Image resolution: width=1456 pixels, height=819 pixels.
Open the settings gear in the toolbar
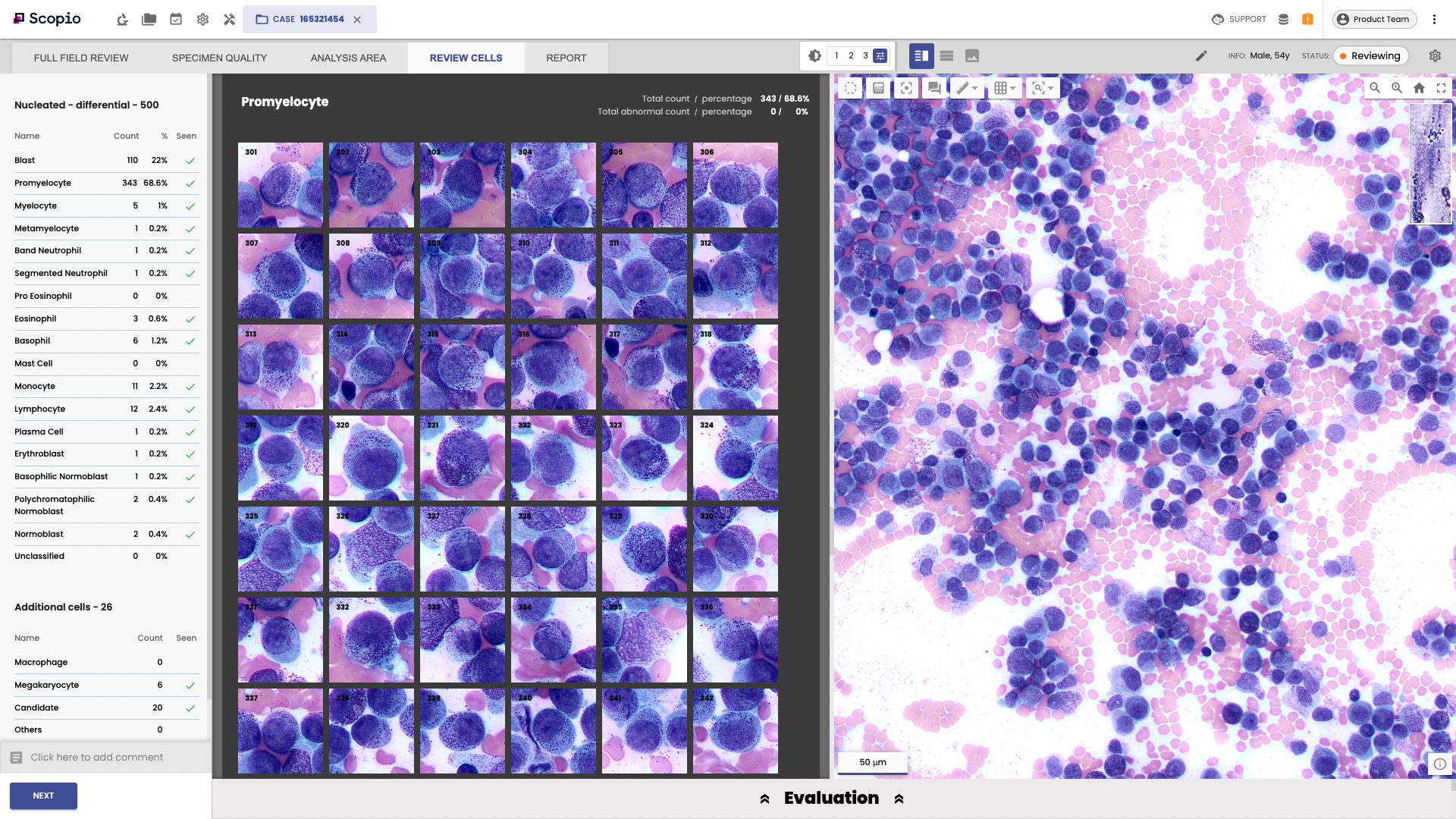click(x=1436, y=55)
